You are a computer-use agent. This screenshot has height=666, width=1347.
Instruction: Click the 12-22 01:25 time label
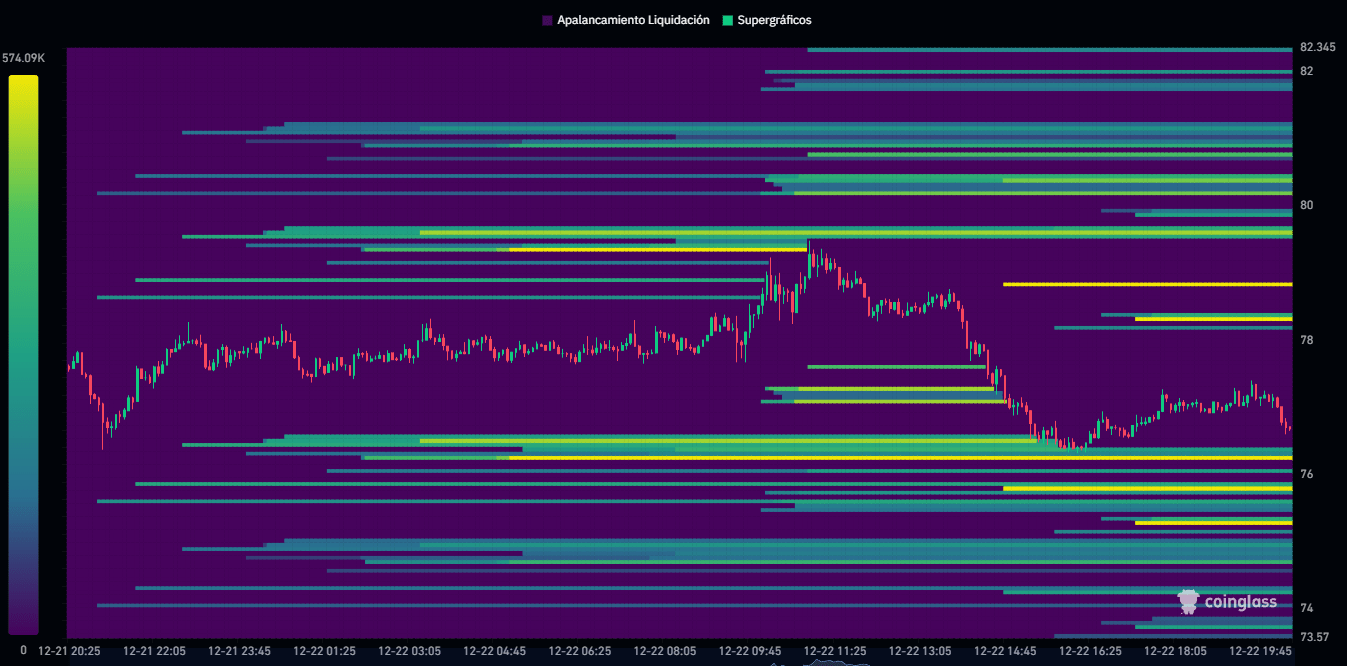click(324, 651)
